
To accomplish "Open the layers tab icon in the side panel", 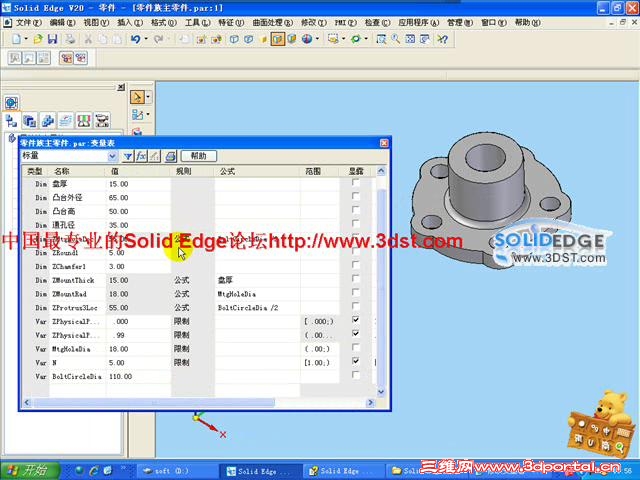I will pyautogui.click(x=66, y=120).
